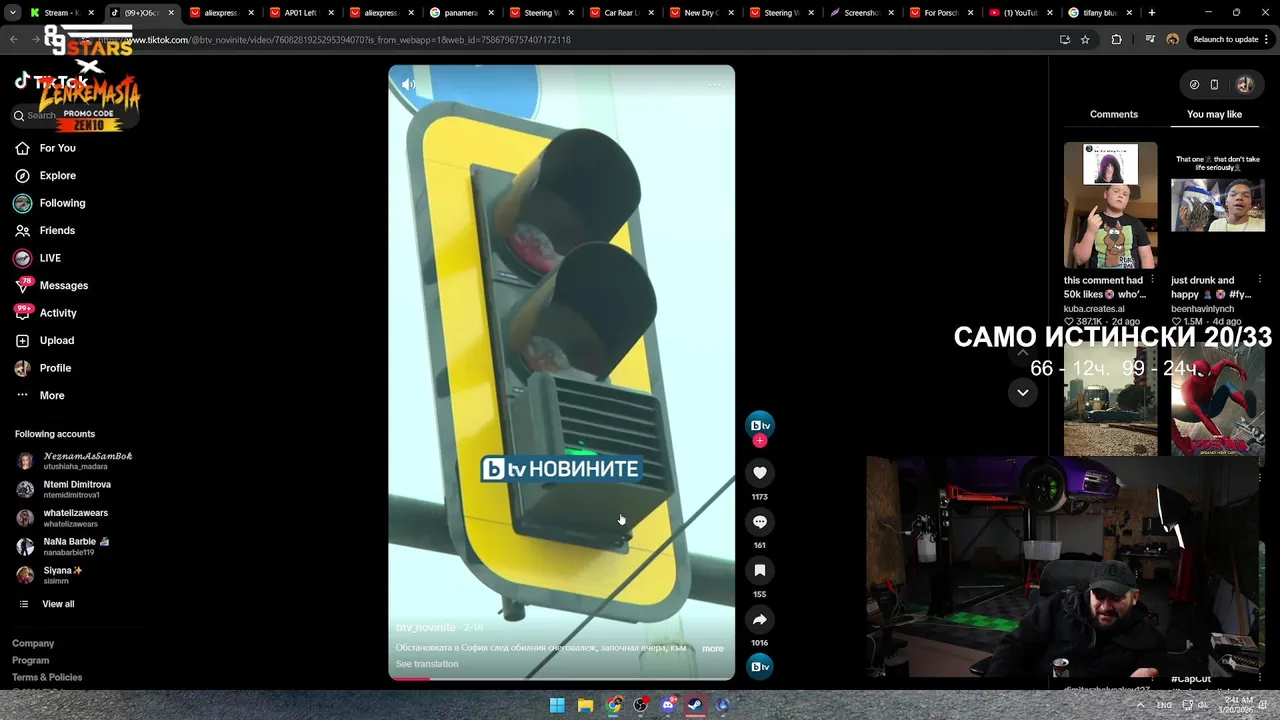Switch to the 'You may like' tab

click(x=1214, y=115)
